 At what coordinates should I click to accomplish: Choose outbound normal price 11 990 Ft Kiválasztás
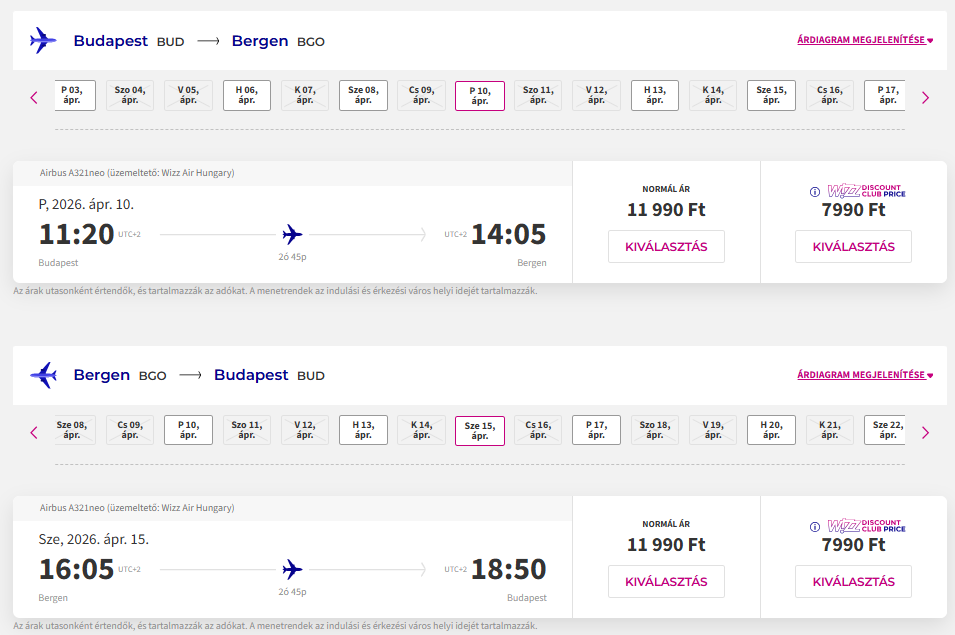click(x=666, y=246)
